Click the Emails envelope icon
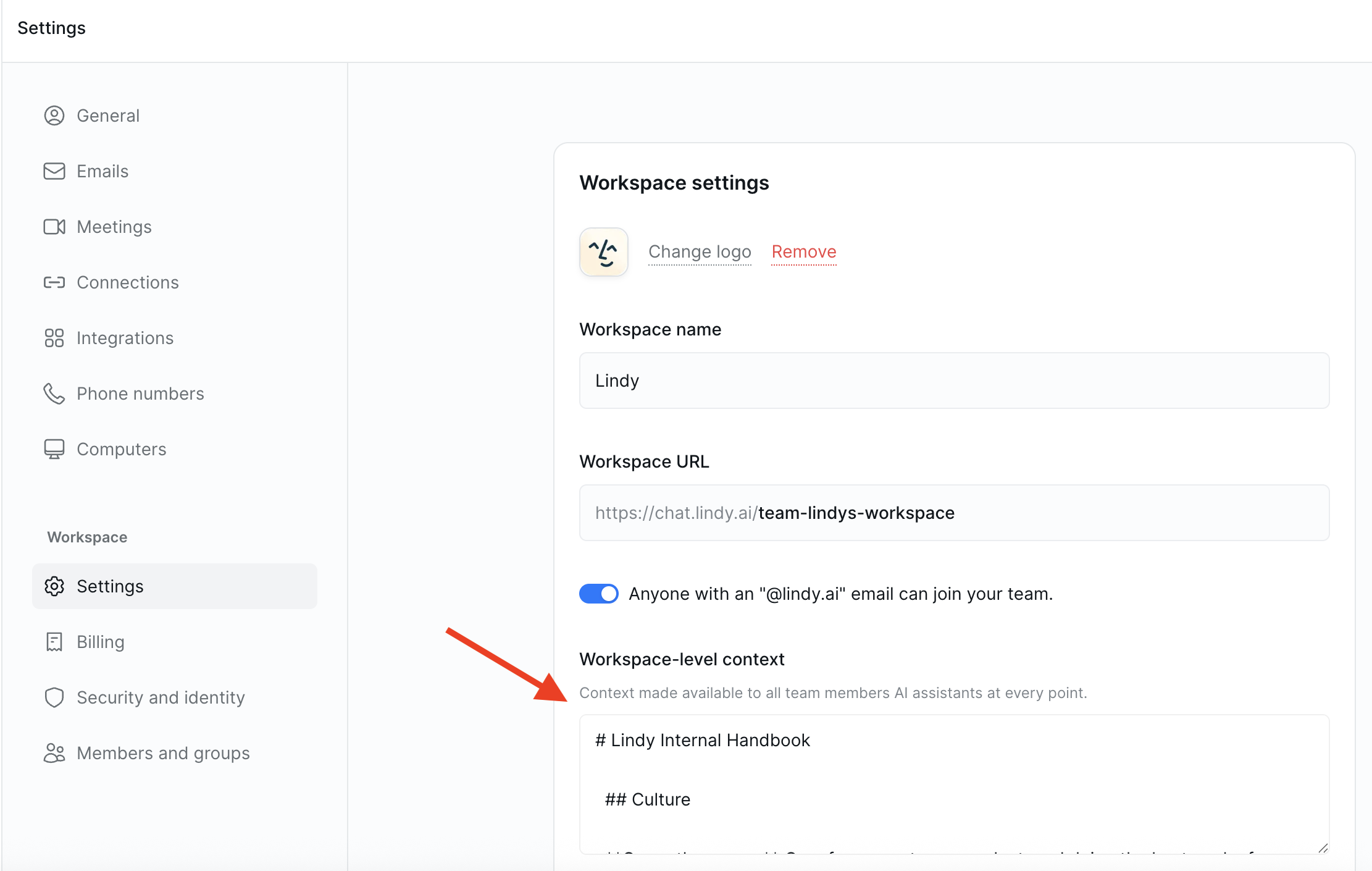Viewport: 1372px width, 871px height. (x=54, y=171)
